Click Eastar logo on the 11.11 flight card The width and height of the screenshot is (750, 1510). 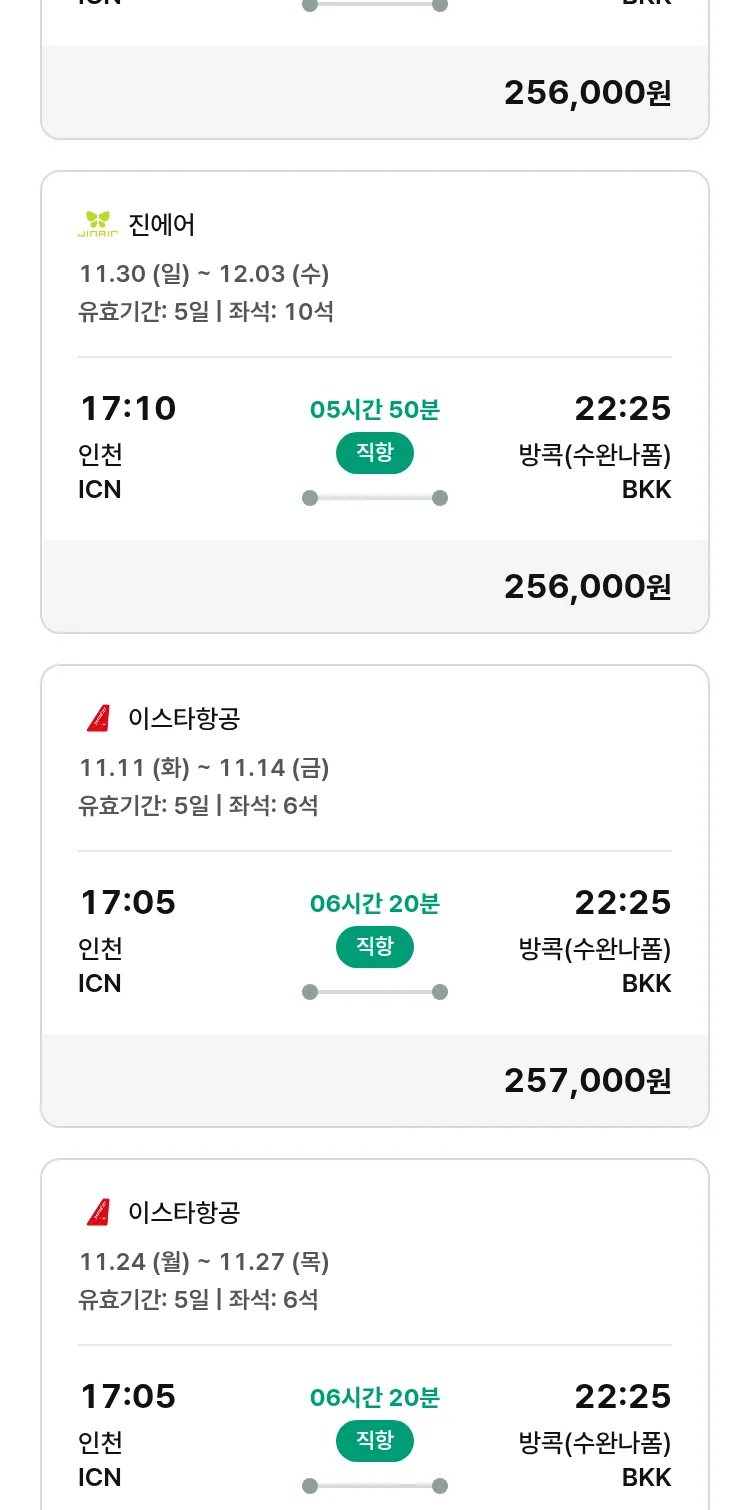(x=98, y=718)
